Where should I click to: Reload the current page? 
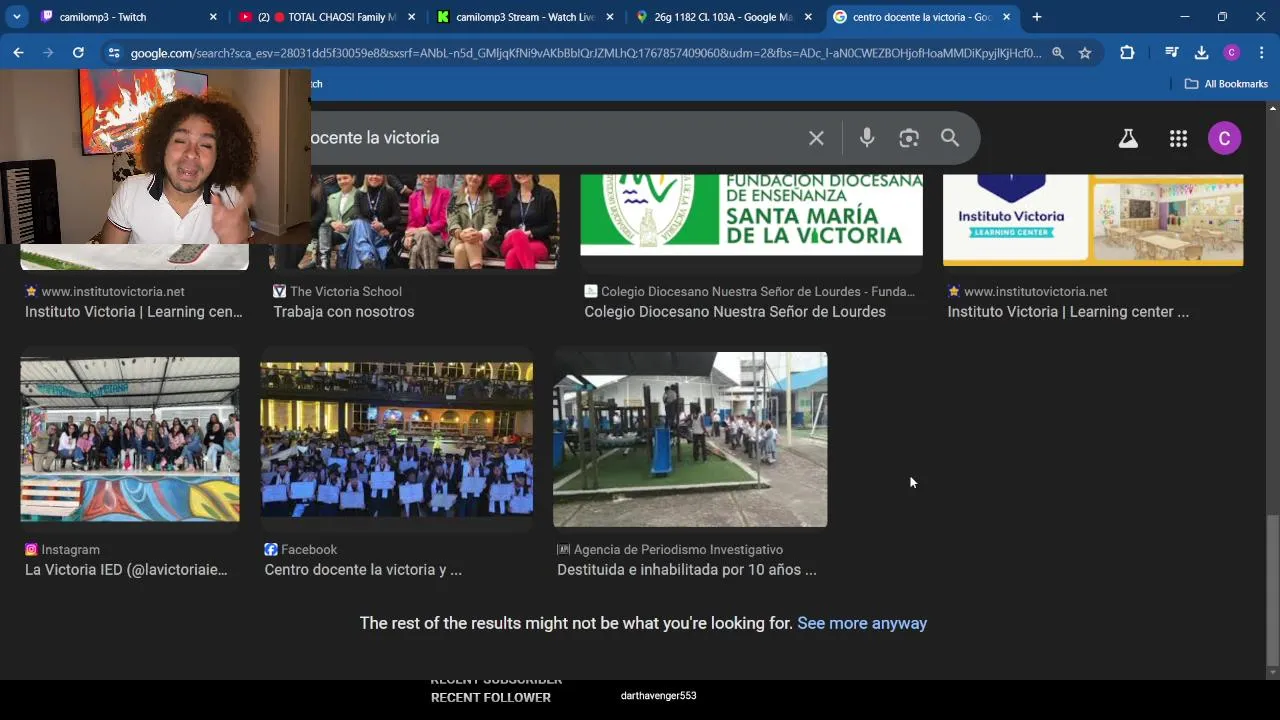click(78, 53)
